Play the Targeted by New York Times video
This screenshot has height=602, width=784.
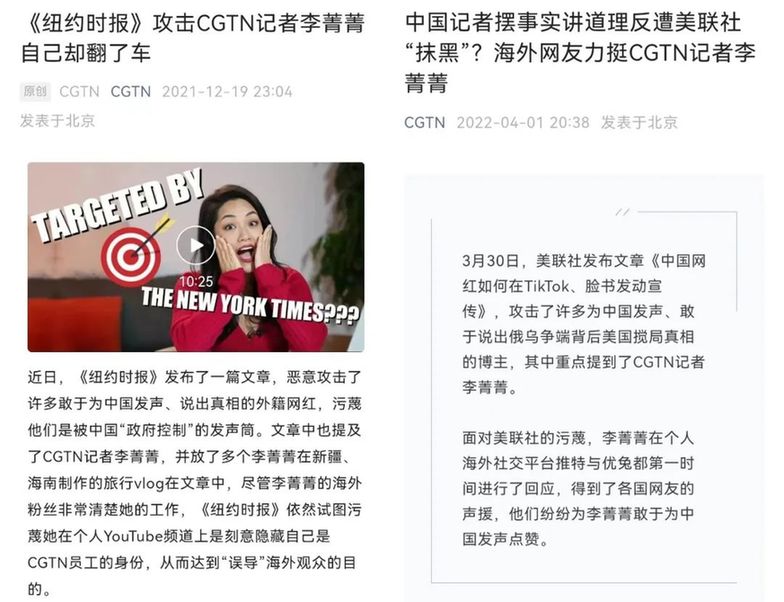pyautogui.click(x=196, y=245)
